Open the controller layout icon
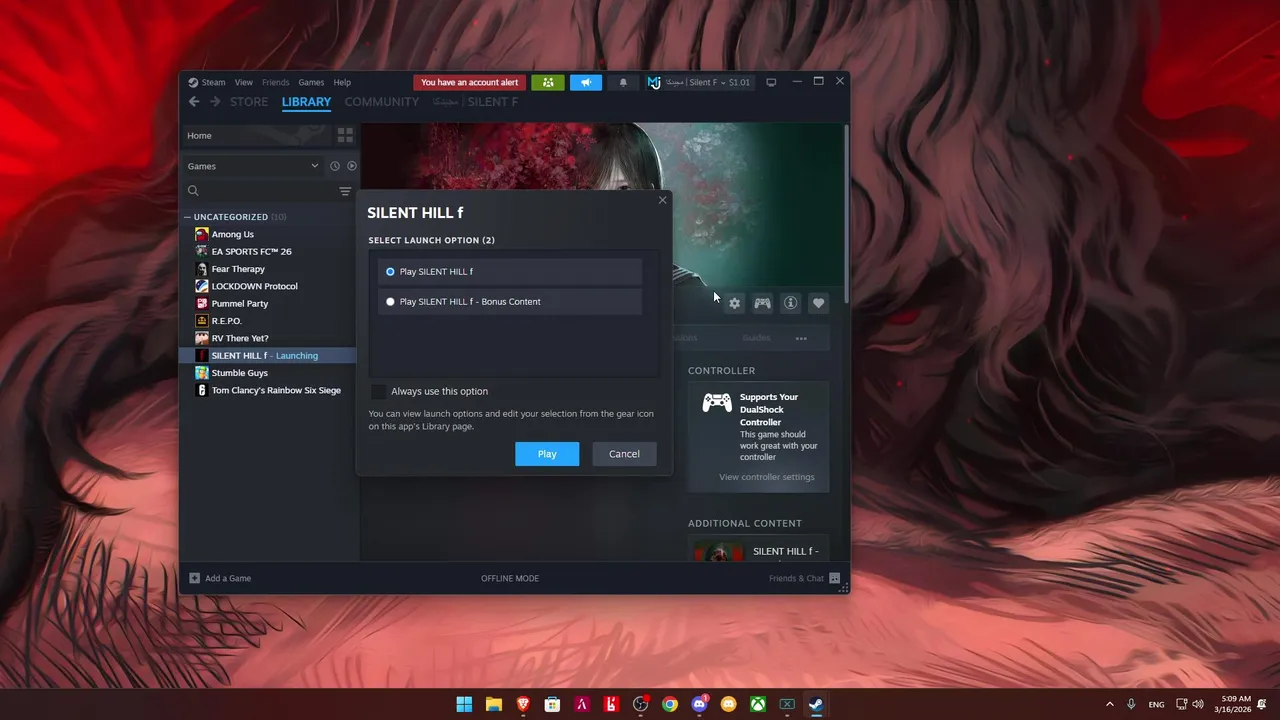 (762, 303)
